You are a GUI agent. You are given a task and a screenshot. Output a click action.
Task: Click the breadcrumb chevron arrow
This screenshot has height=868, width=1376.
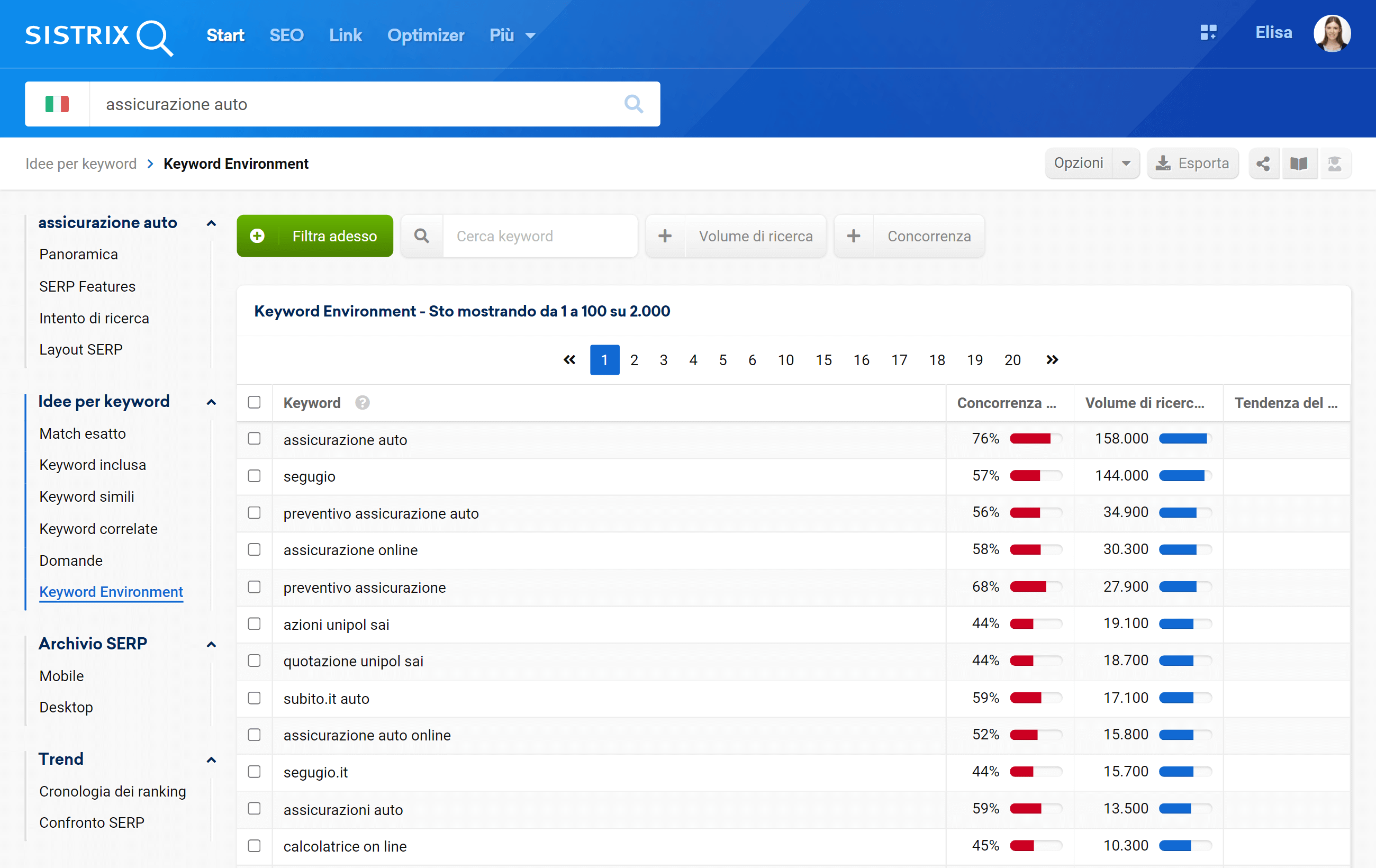click(150, 164)
